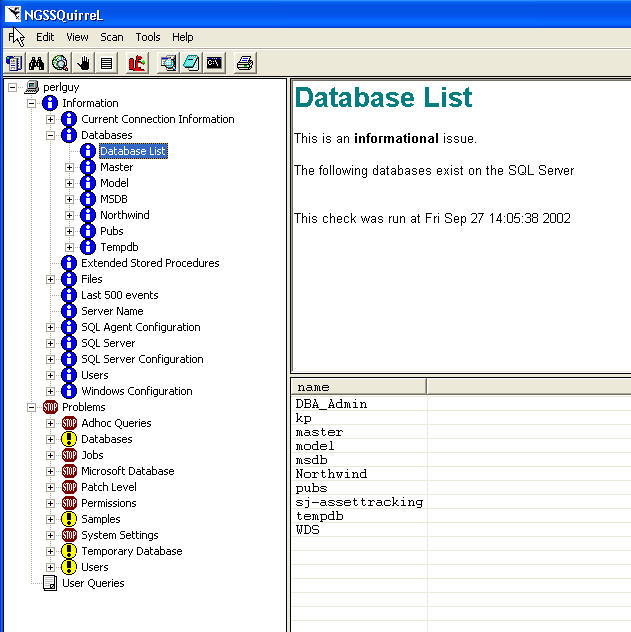The height and width of the screenshot is (632, 631).
Task: Click the lined list view toolbar icon
Action: click(106, 63)
